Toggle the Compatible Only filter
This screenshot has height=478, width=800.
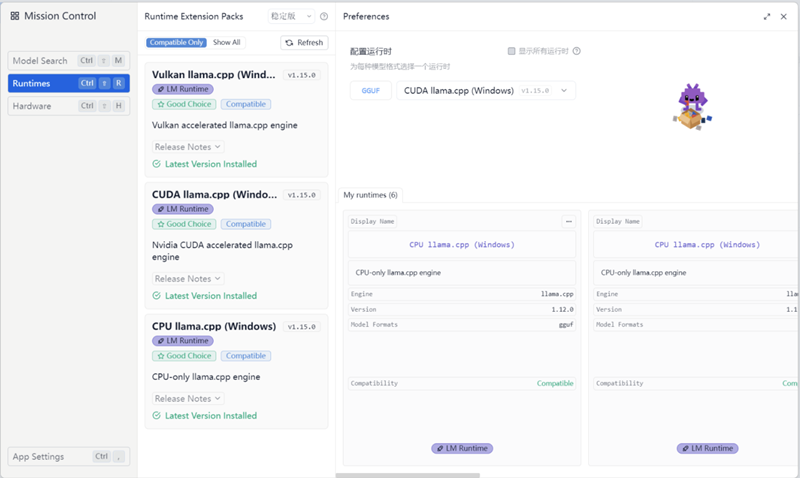(x=177, y=43)
